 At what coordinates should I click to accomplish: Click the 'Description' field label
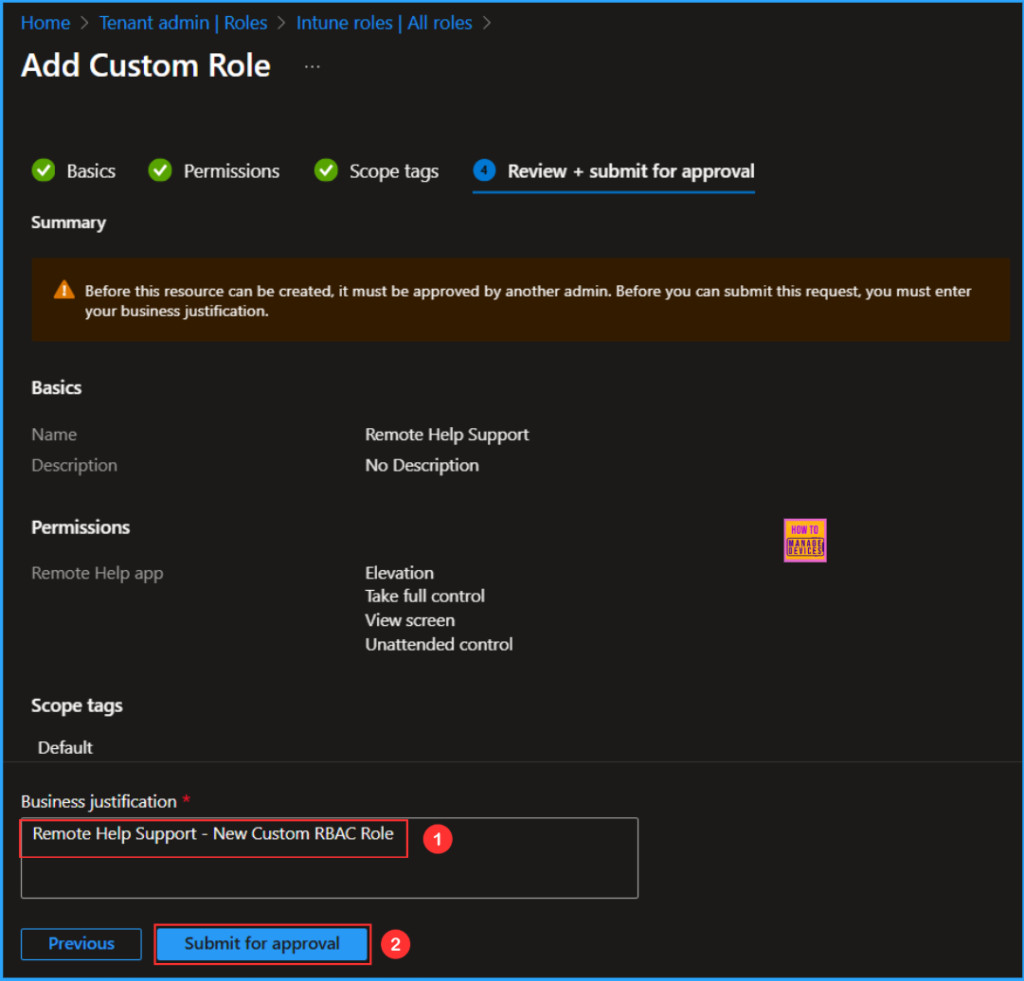tap(74, 465)
